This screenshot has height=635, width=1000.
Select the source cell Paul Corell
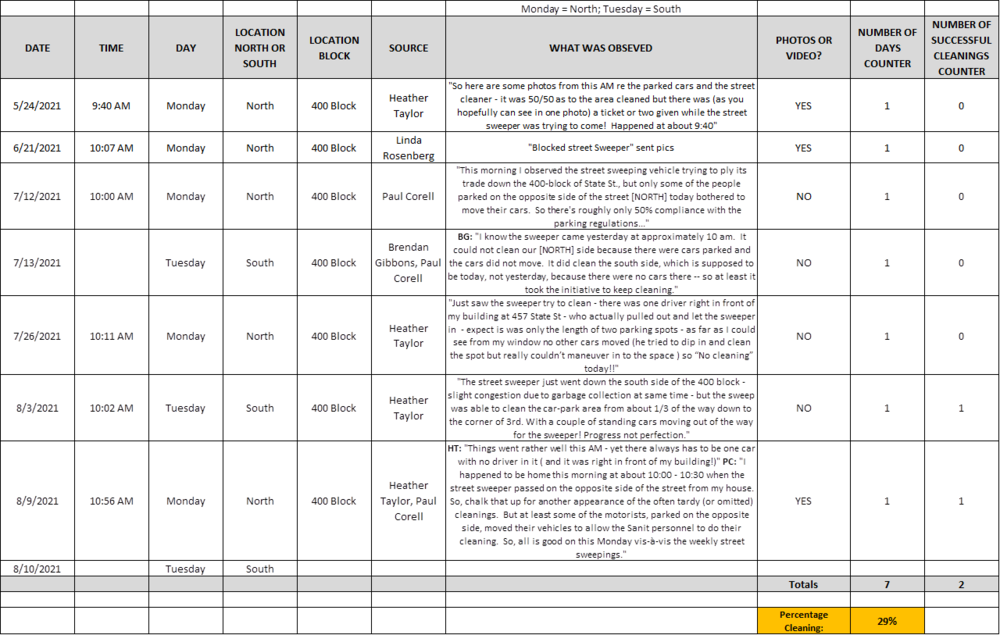coord(408,196)
